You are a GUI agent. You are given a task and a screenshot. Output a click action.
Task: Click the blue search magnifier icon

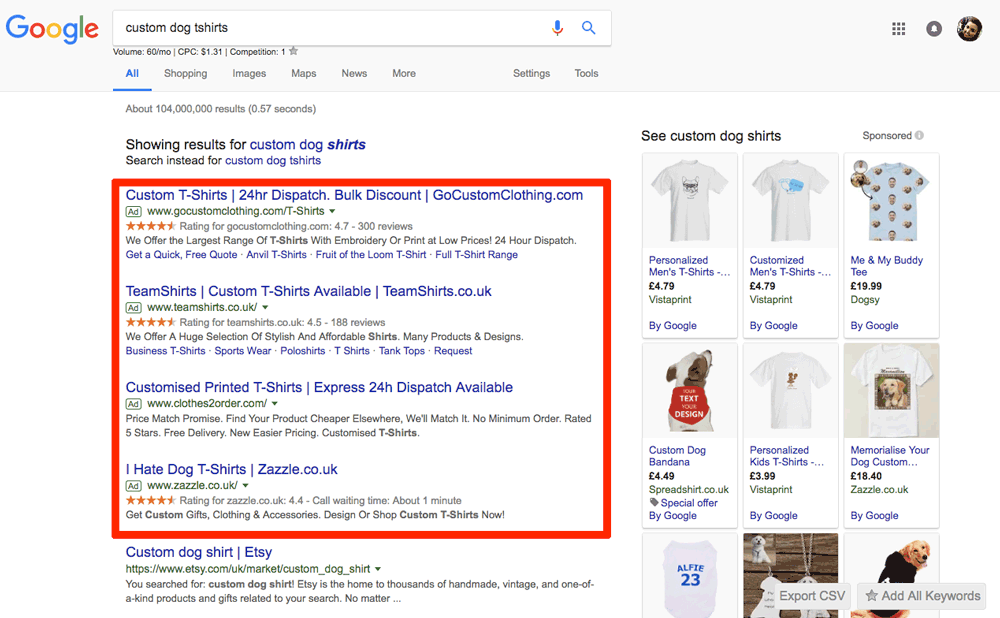coord(588,28)
